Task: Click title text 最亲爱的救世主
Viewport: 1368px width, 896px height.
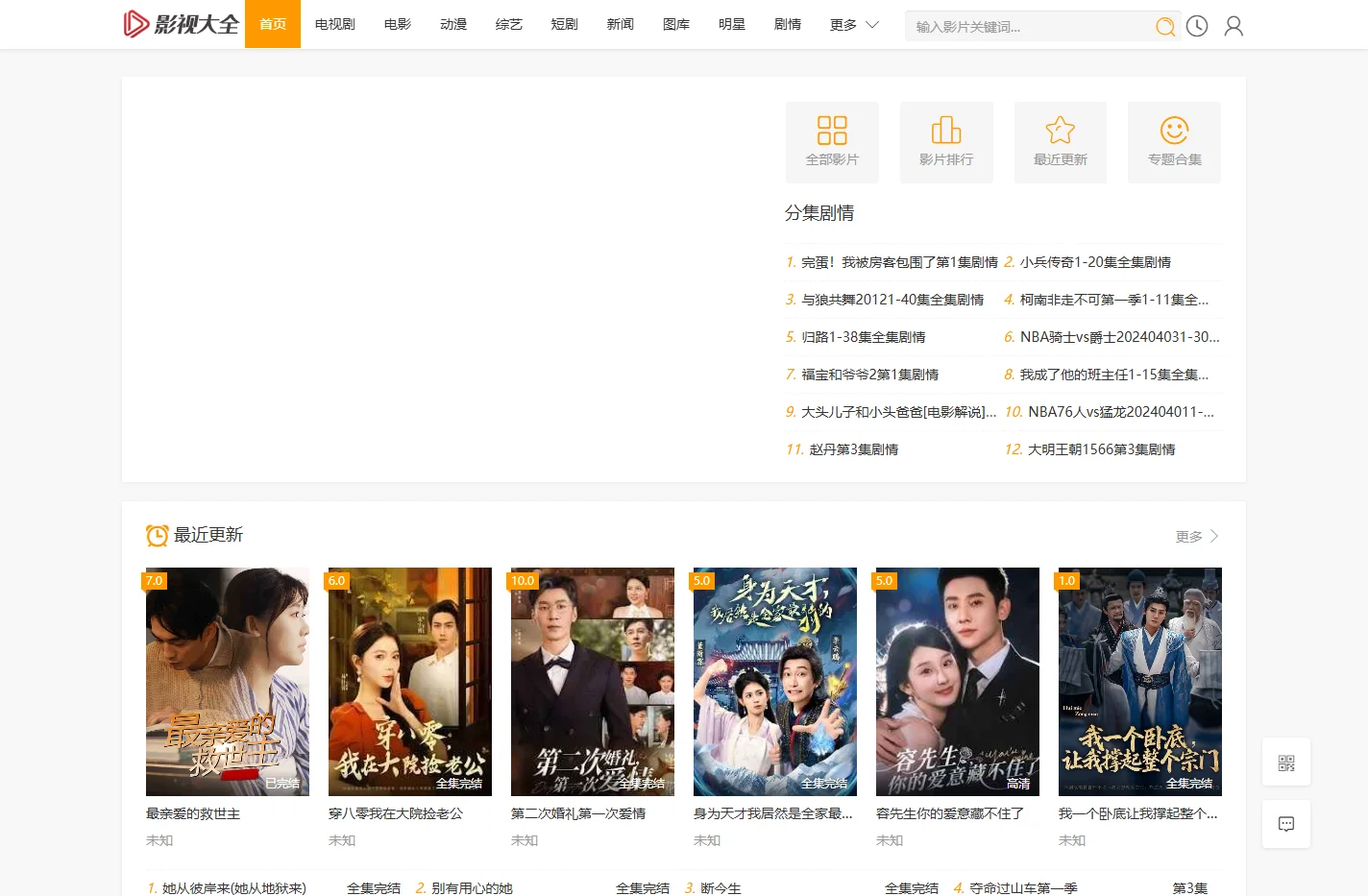Action: tap(193, 813)
